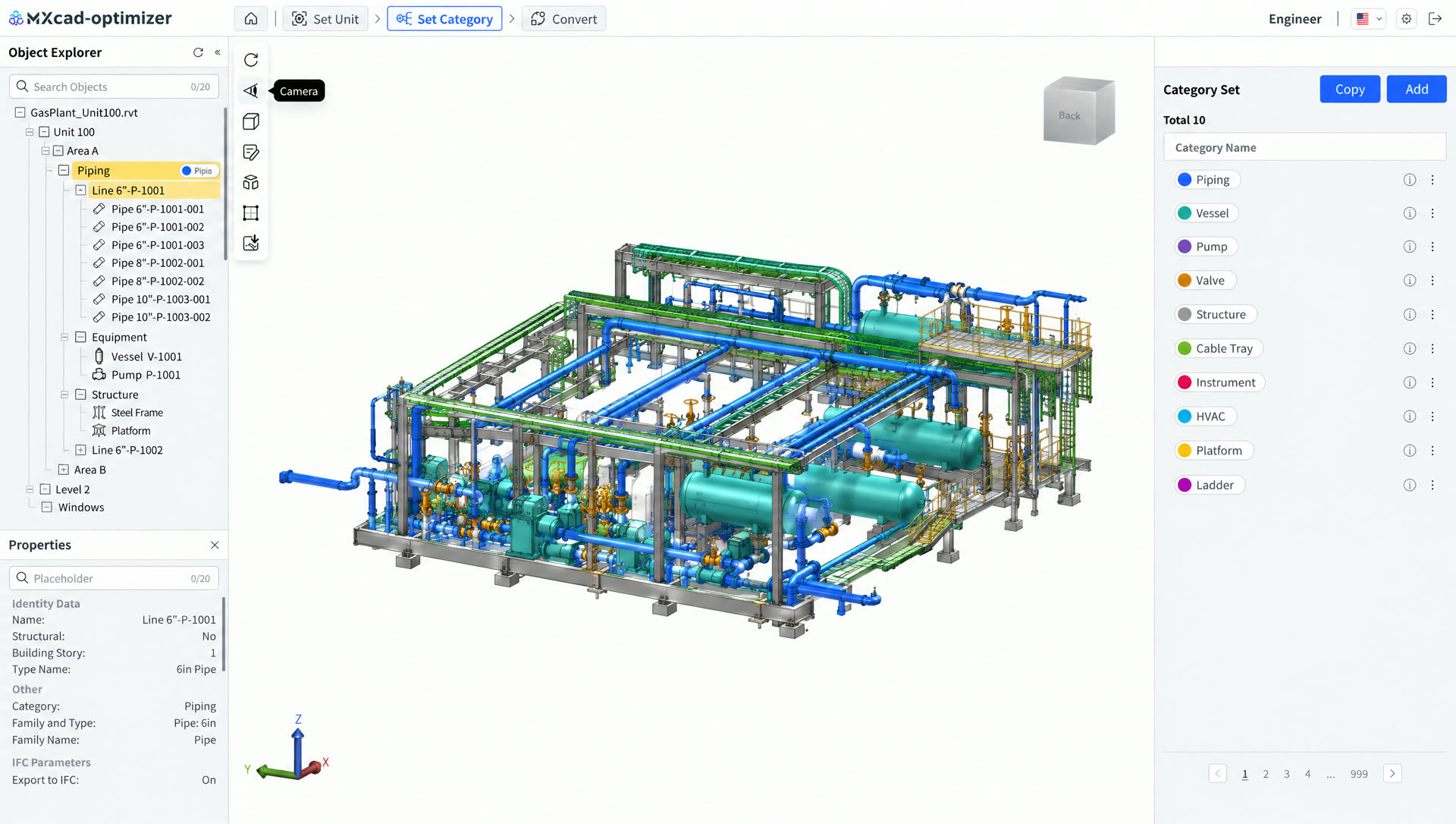This screenshot has width=1456, height=824.
Task: Open more options for Pump category
Action: (x=1432, y=247)
